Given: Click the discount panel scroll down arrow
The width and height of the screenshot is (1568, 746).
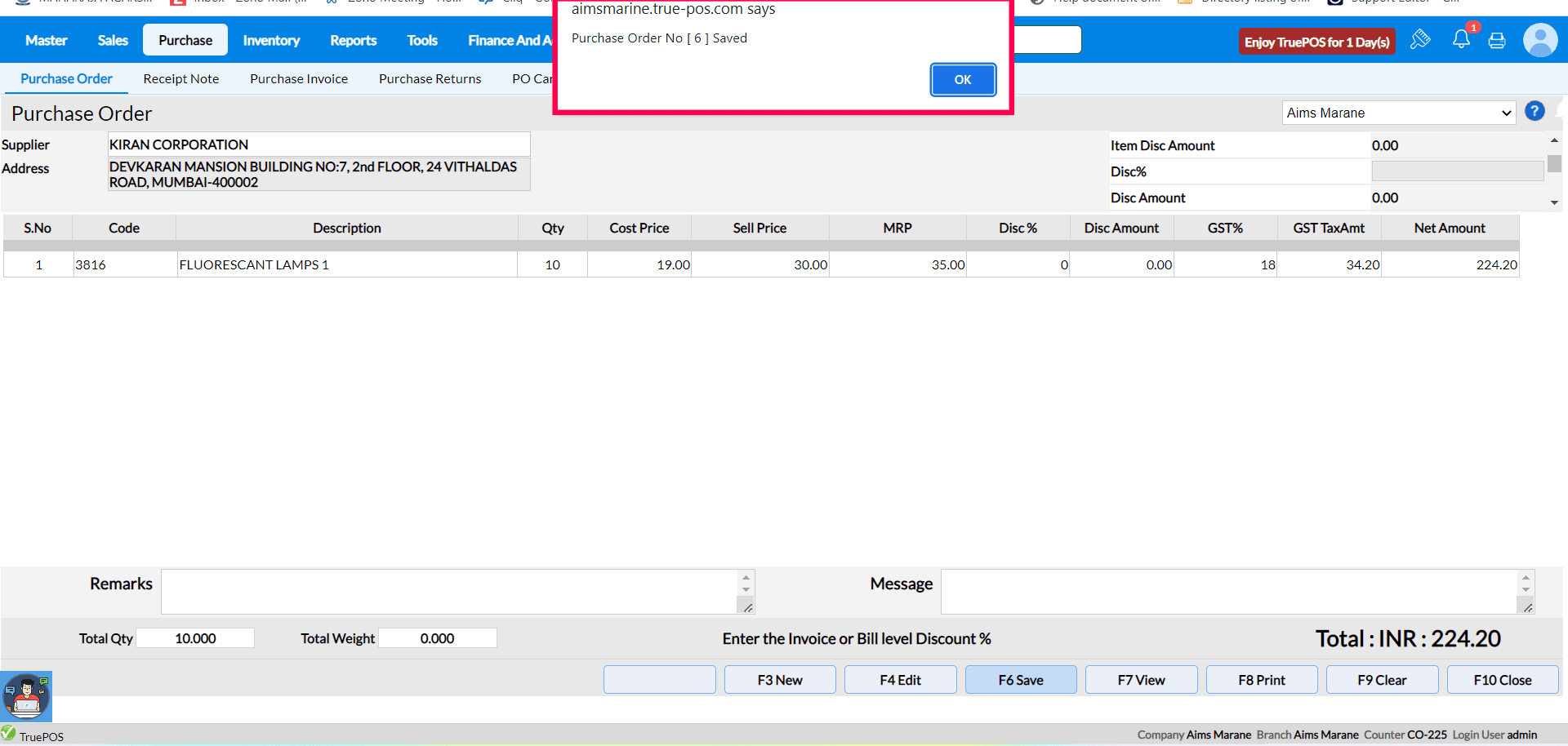Looking at the screenshot, I should point(1554,202).
